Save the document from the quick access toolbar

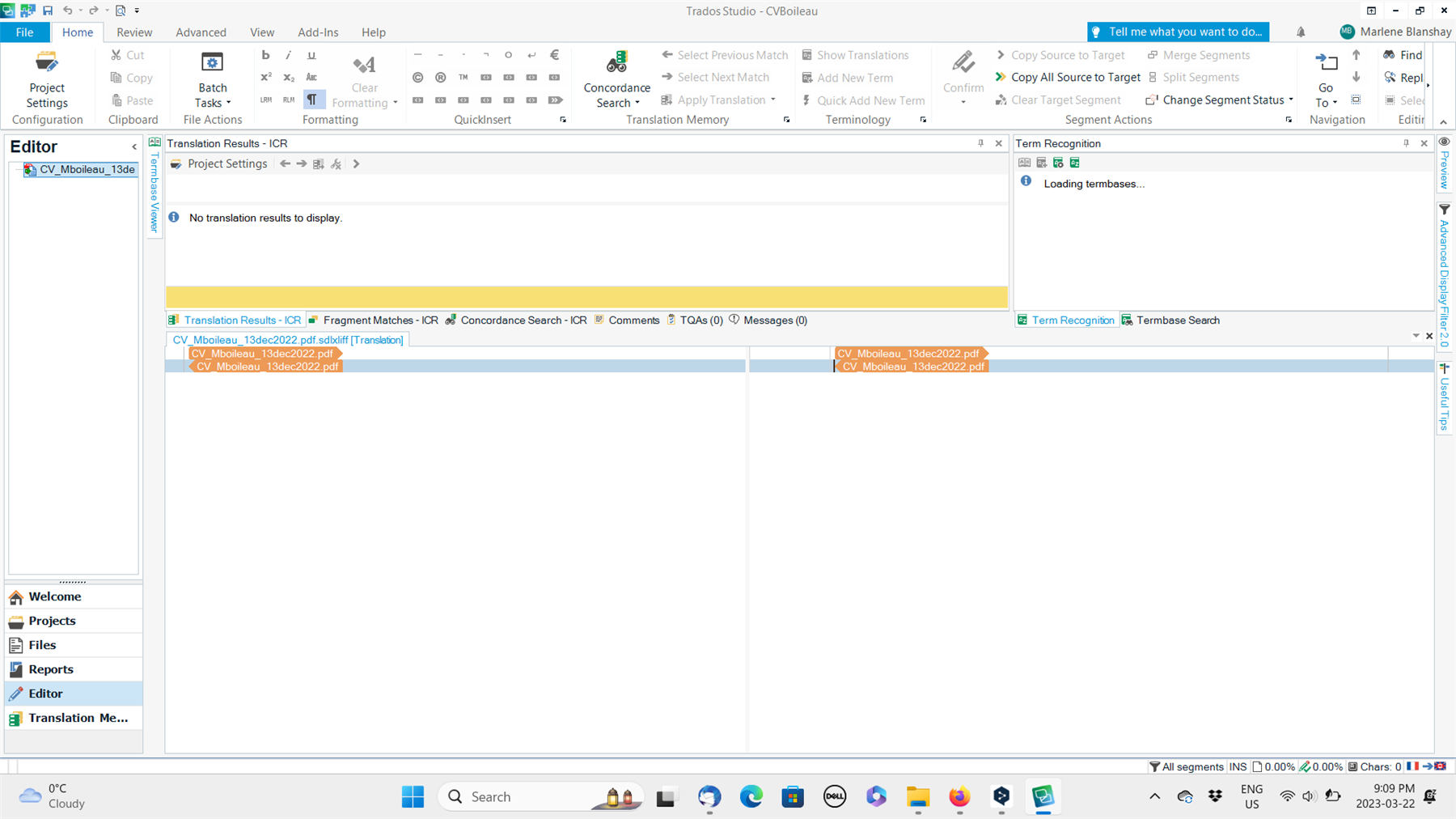[x=48, y=11]
